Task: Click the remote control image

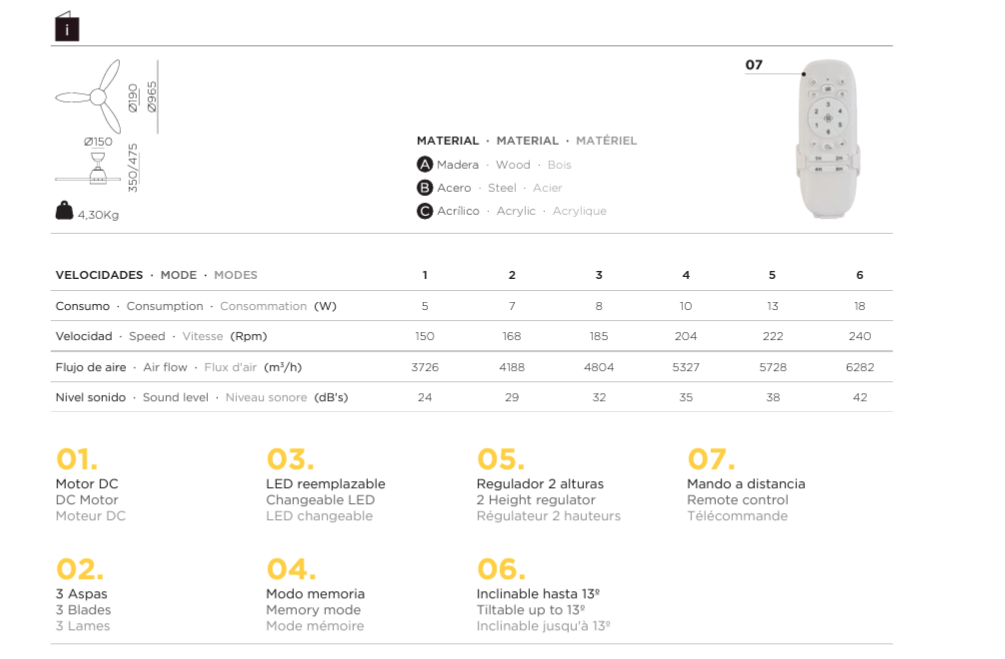Action: tap(828, 139)
